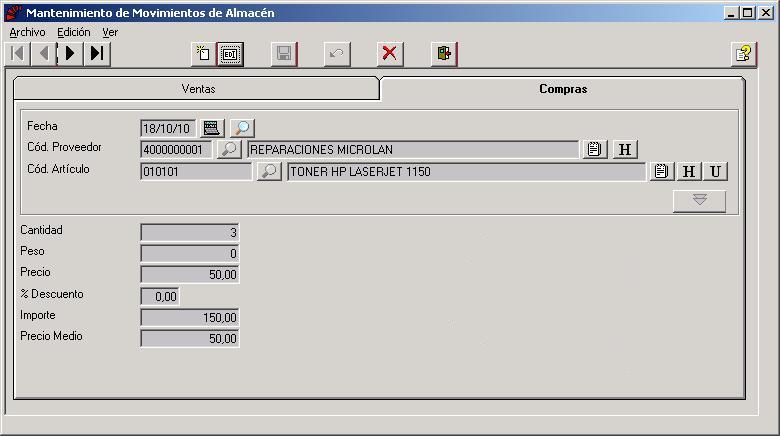Click the application icon in title bar
The width and height of the screenshot is (780, 436).
pos(14,13)
